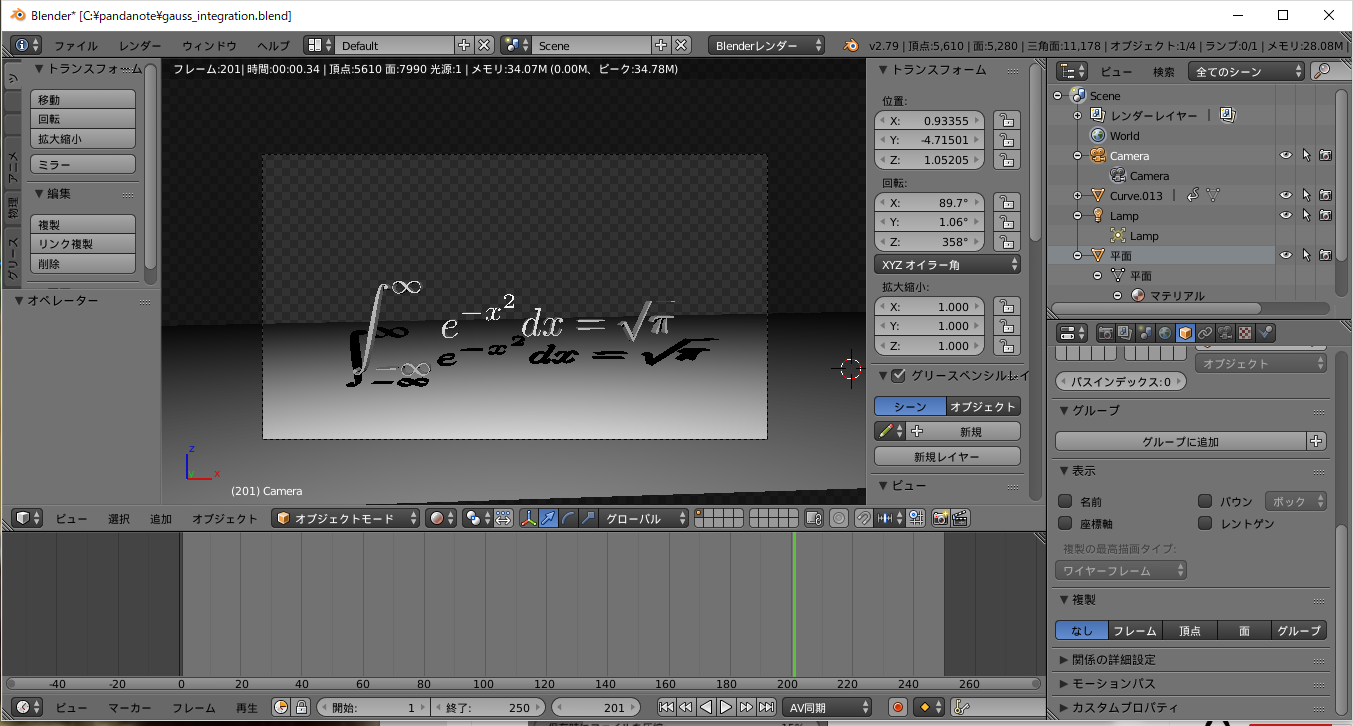Click the OpenGL render animation clapper icon
This screenshot has height=726, width=1353.
(x=960, y=518)
